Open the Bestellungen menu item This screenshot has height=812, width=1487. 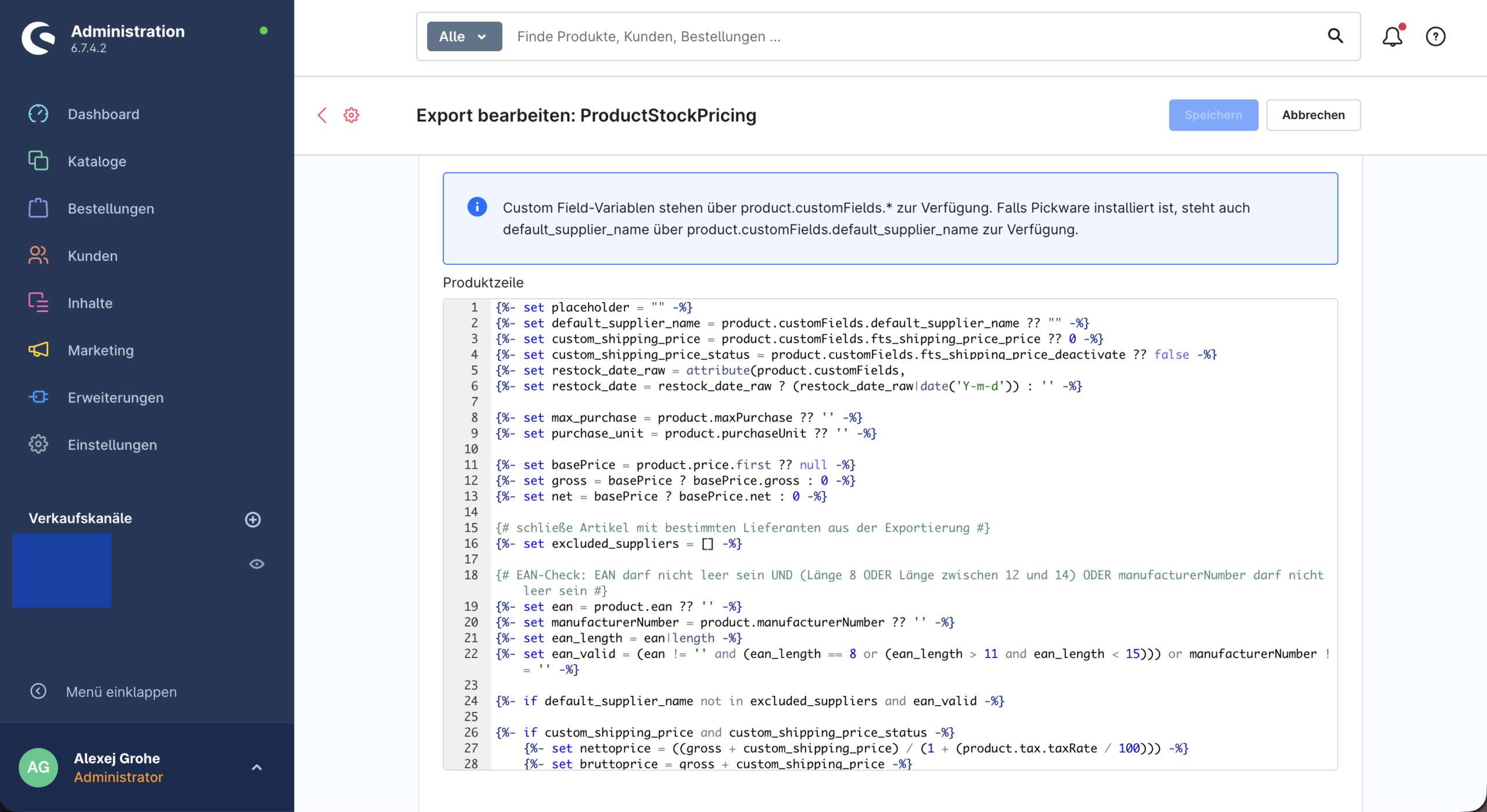coord(110,209)
